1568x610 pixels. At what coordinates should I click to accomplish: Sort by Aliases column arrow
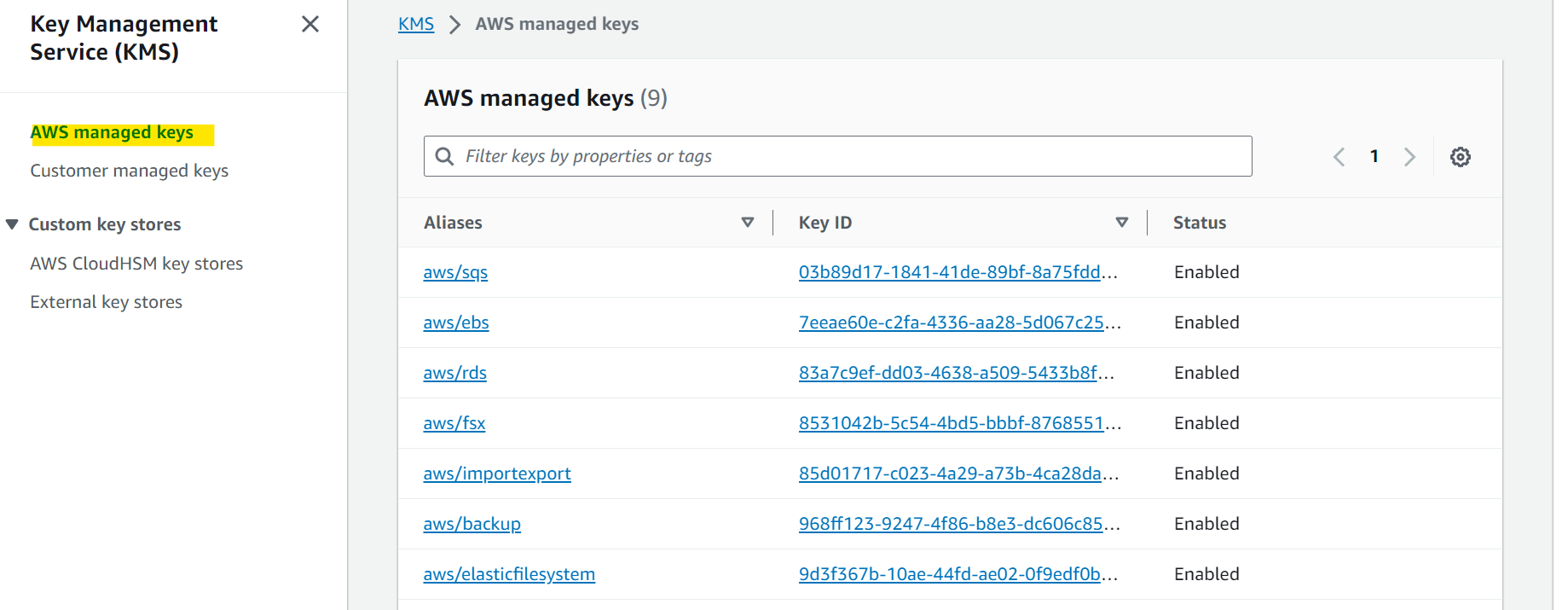click(748, 223)
